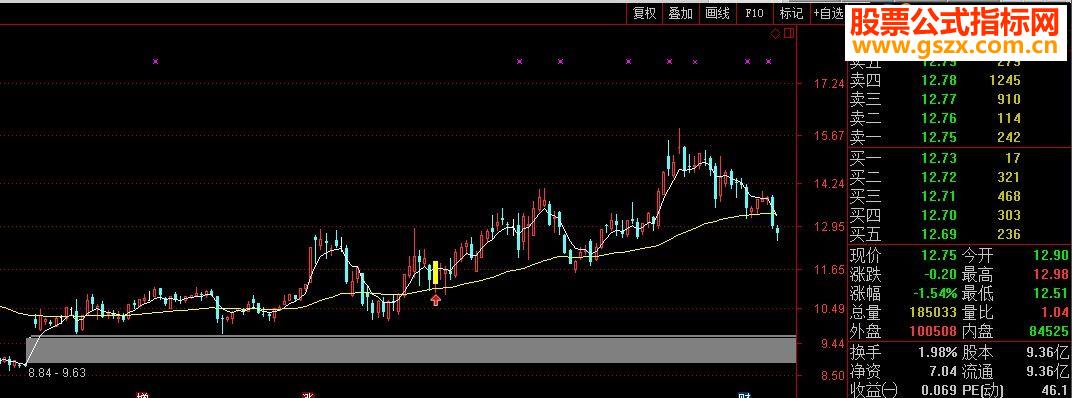
Task: Click the 12.95 price axis label
Action: click(828, 226)
